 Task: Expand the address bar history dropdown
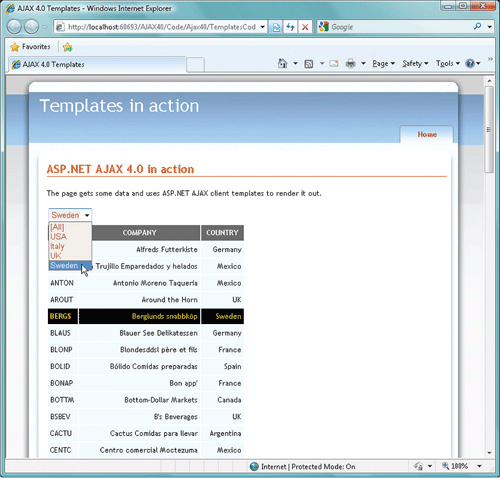coord(263,27)
